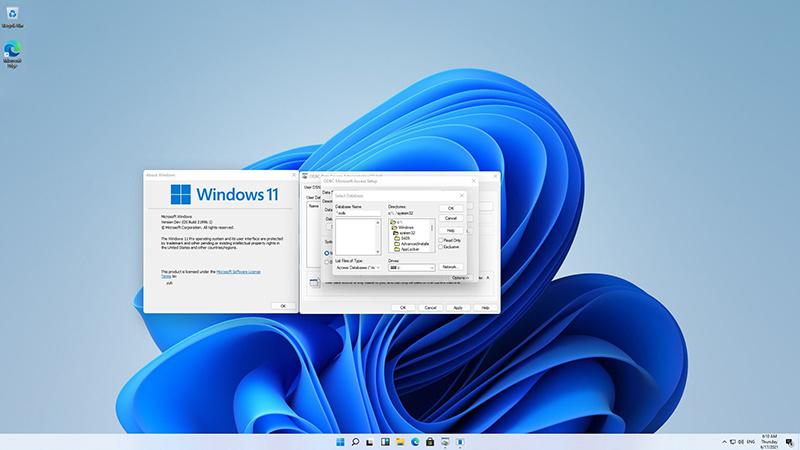Close the Select Database dialog

click(462, 195)
